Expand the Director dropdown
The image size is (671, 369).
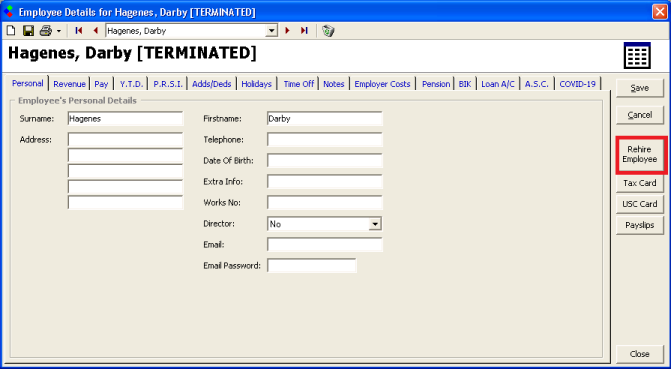[375, 224]
